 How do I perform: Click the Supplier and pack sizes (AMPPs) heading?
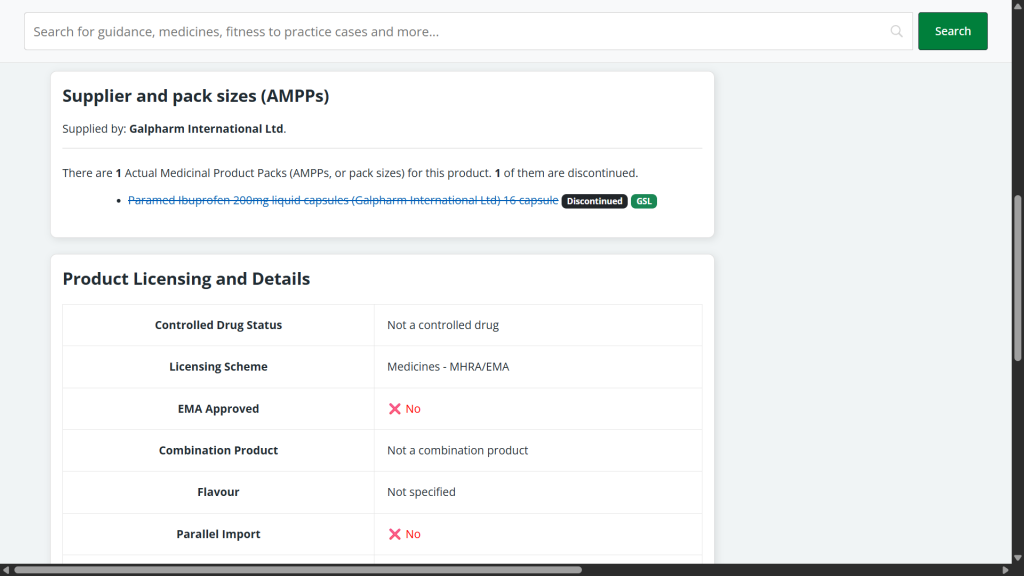coord(195,96)
